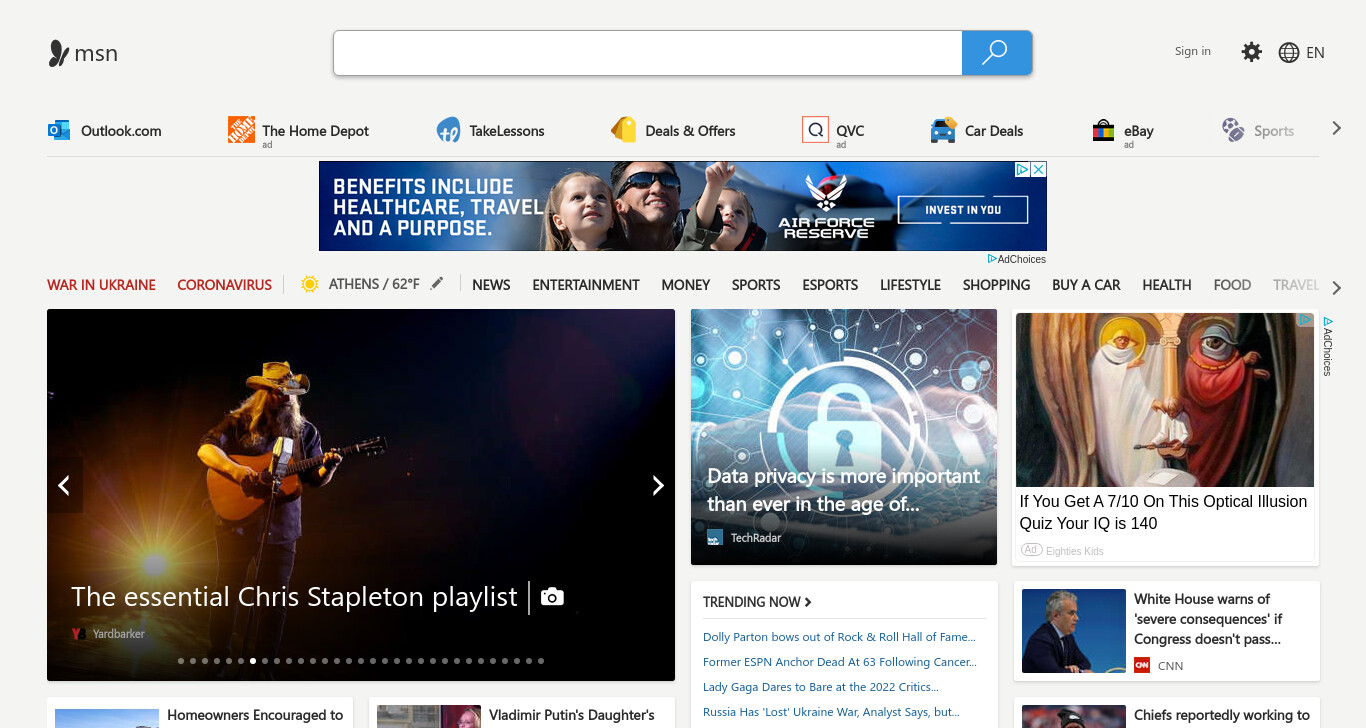Image resolution: width=1366 pixels, height=728 pixels.
Task: Open the CORONAVIRUS section
Action: (x=224, y=285)
